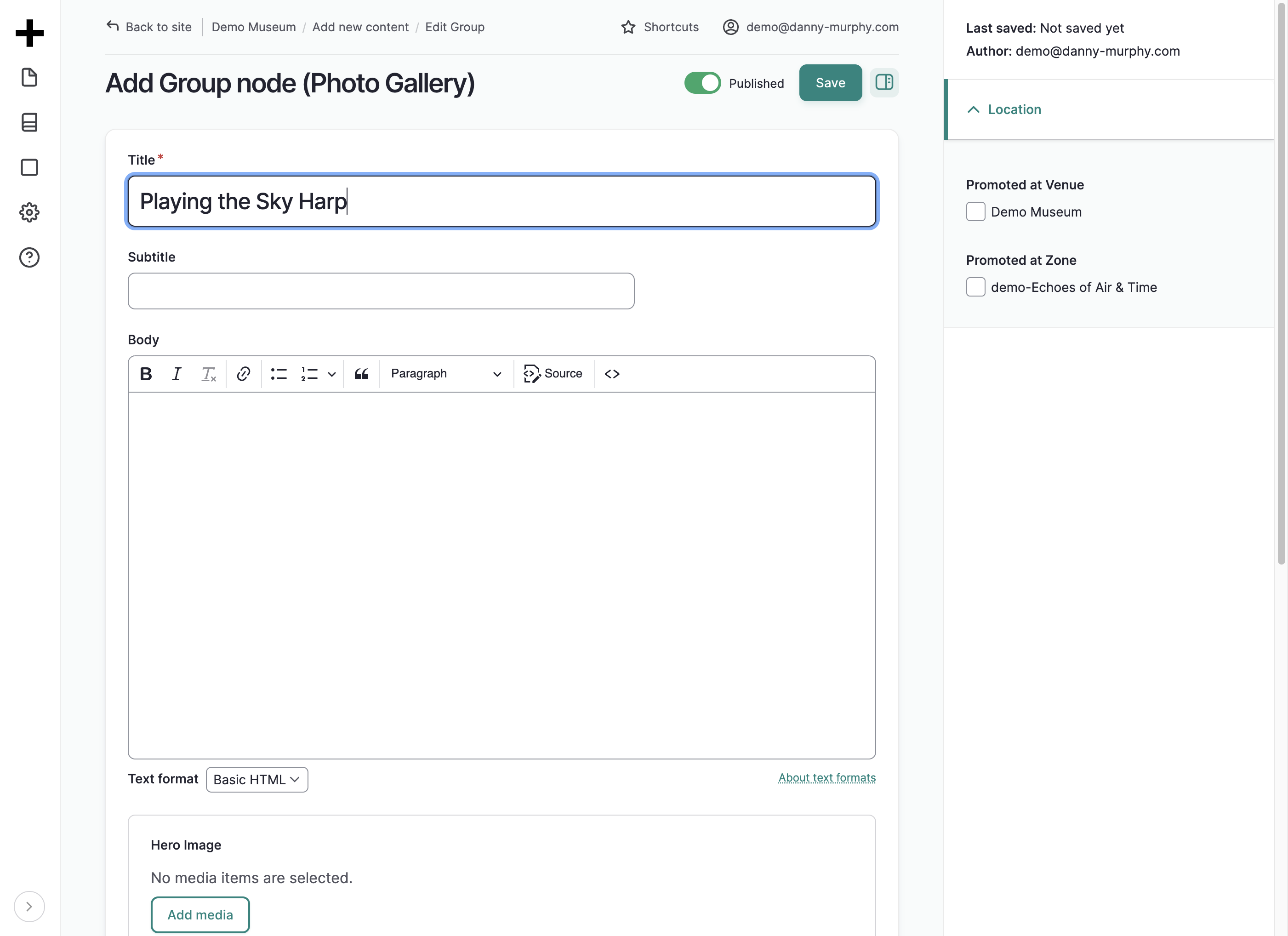Apply Italic formatting in the Body toolbar

coord(177,374)
